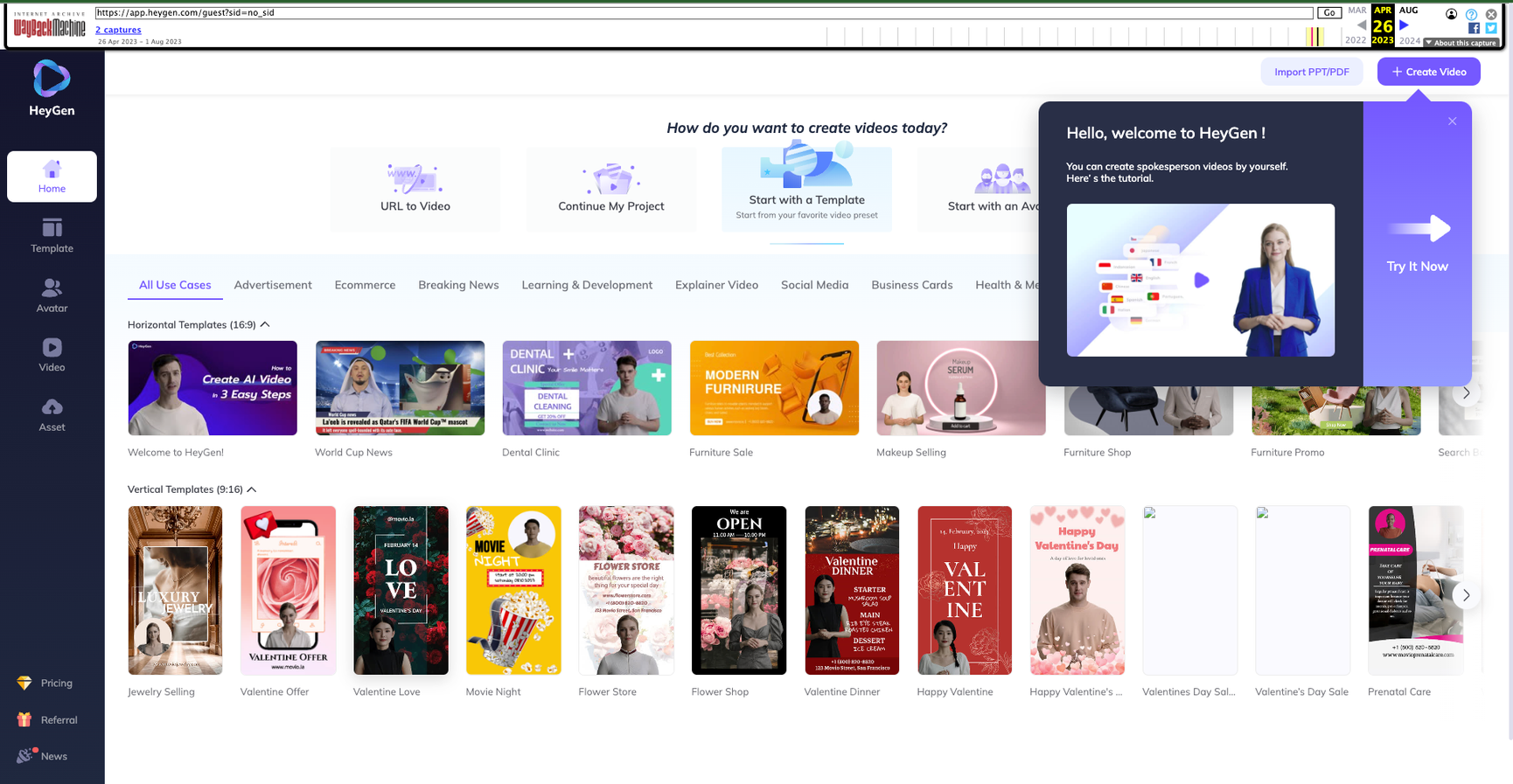Open Dental Clinic template thumbnail
The height and width of the screenshot is (784, 1513).
587,388
